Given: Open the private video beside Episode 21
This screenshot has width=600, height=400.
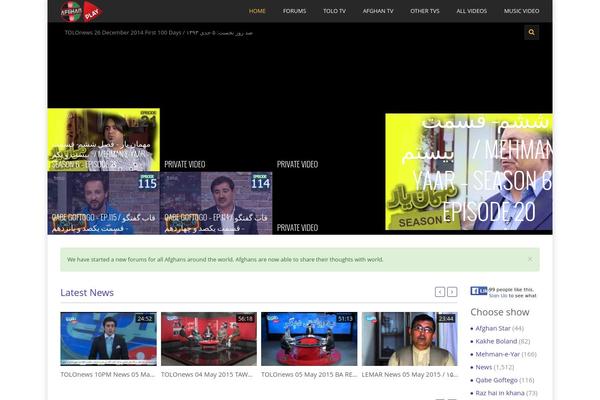Looking at the screenshot, I should 216,140.
